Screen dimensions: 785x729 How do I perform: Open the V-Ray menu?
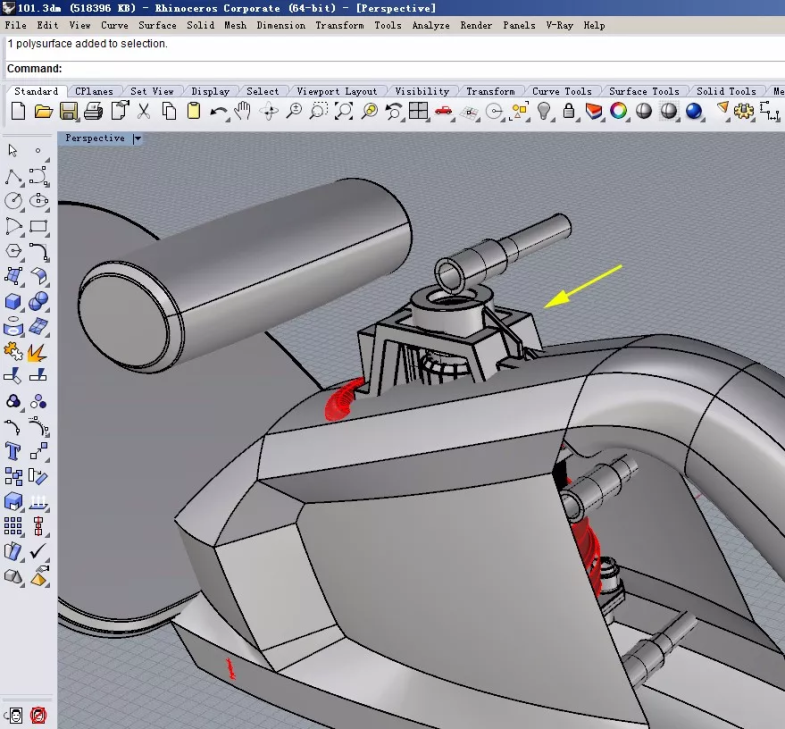point(559,25)
